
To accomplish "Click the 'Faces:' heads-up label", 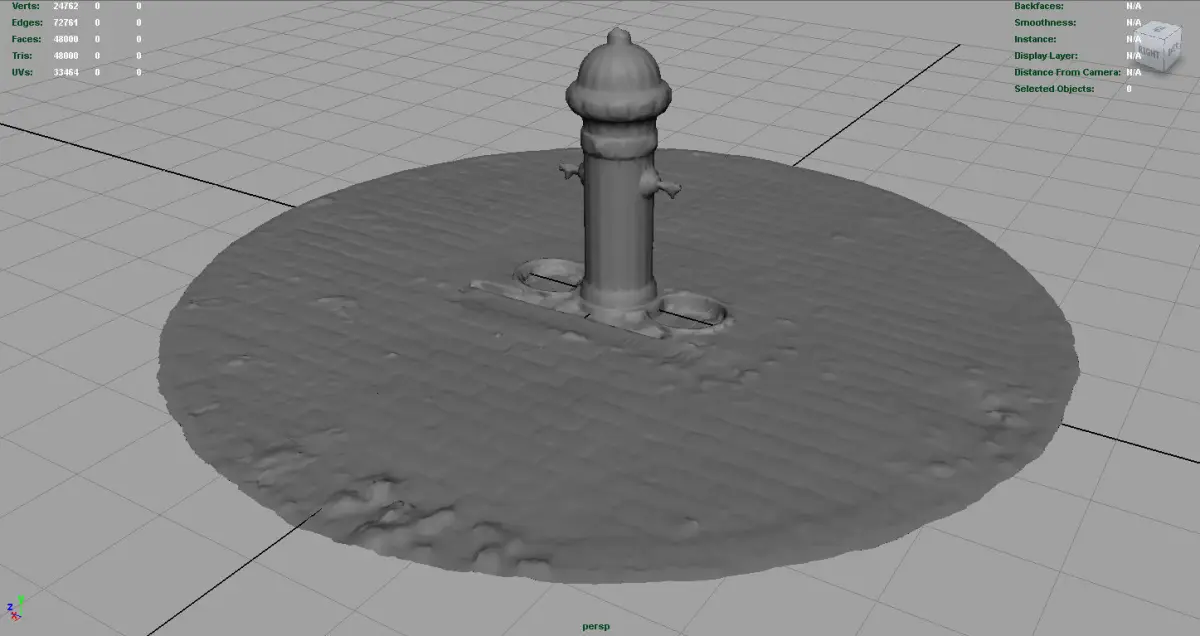I will [x=25, y=39].
